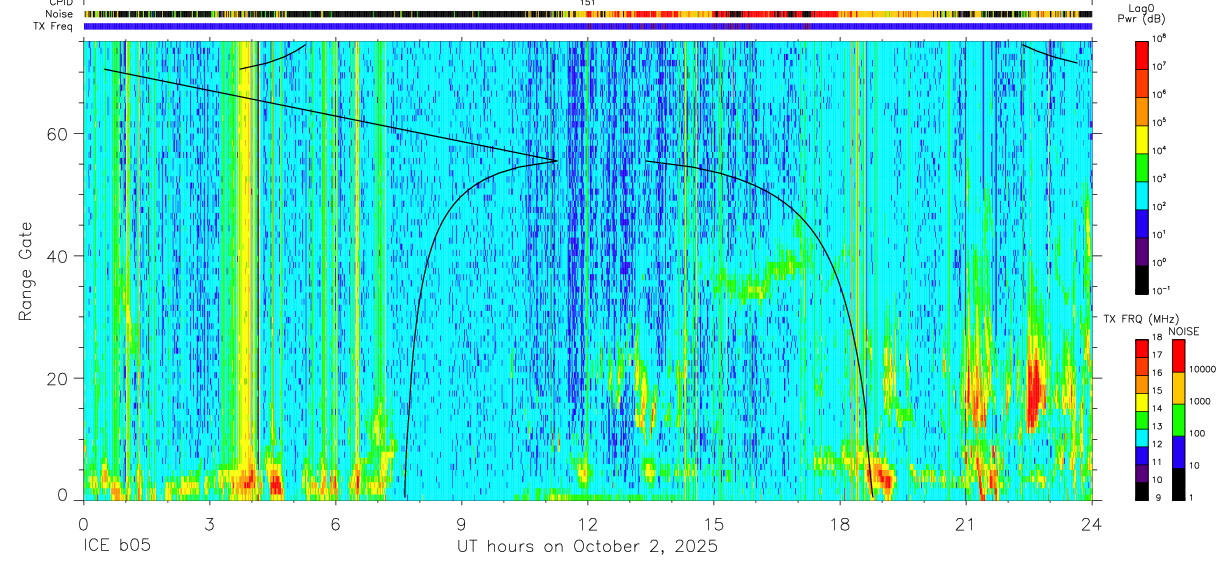Click the '3' tick on UT hours axis

(x=209, y=523)
